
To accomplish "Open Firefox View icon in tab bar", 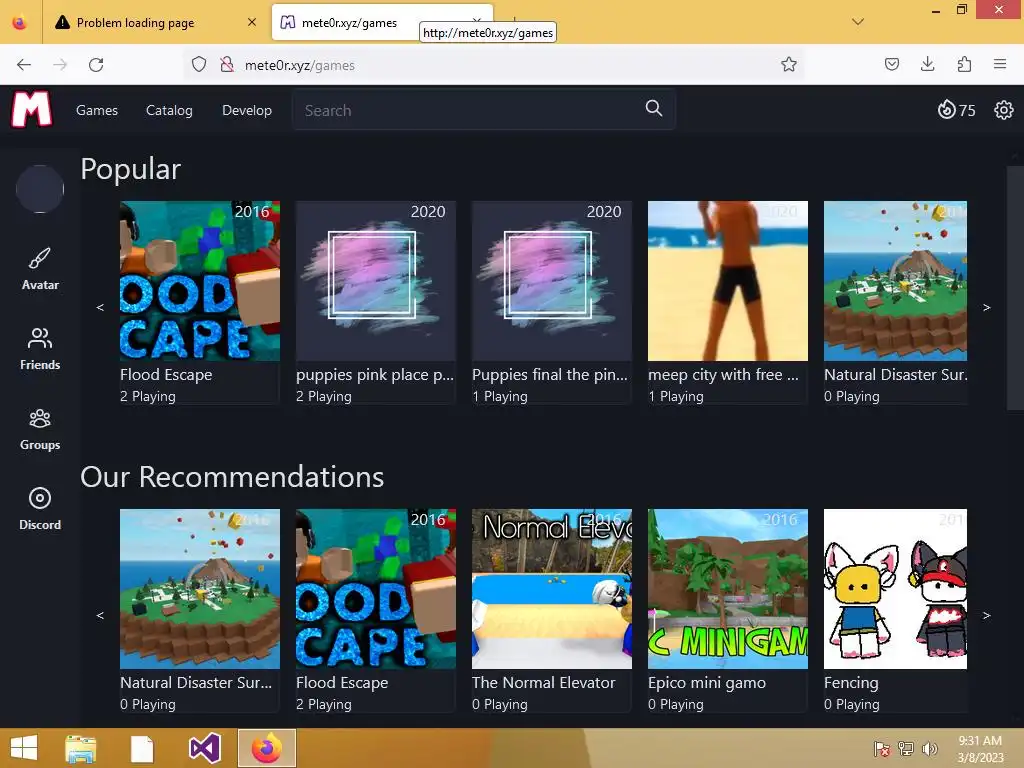I will [20, 22].
